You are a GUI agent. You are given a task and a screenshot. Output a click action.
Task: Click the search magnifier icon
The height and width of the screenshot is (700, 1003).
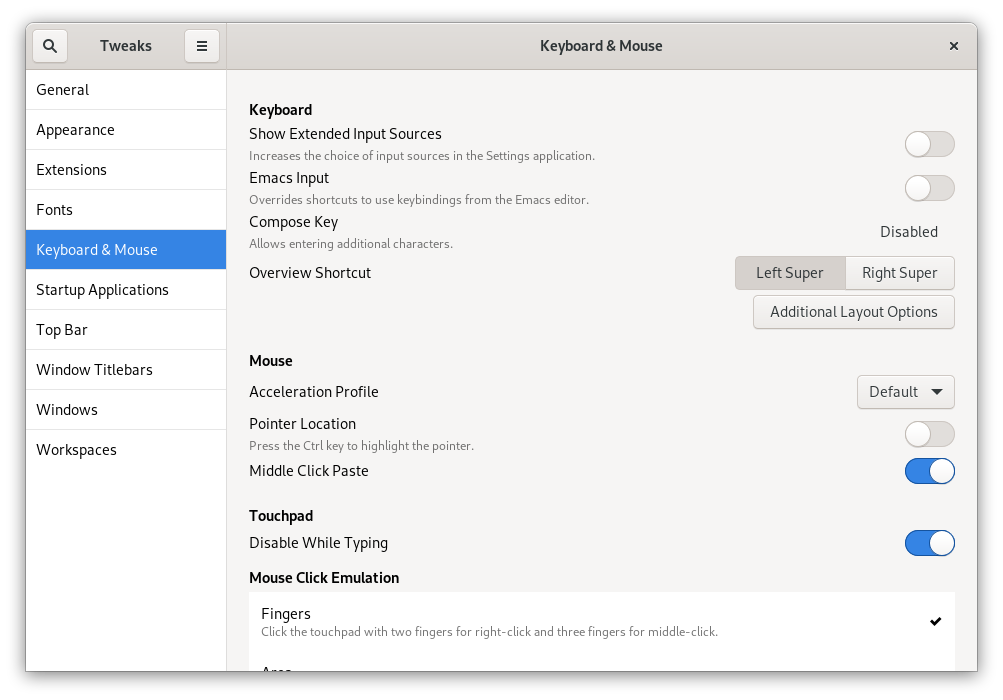coord(50,46)
